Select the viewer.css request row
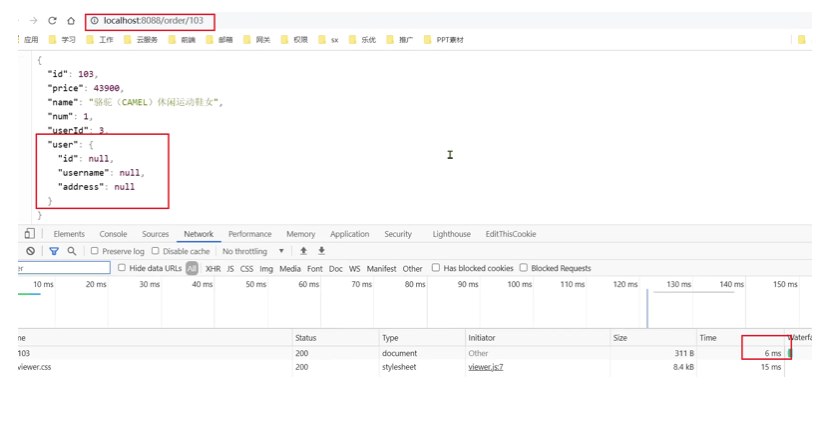Viewport: 825px width, 424px height. tap(415, 367)
